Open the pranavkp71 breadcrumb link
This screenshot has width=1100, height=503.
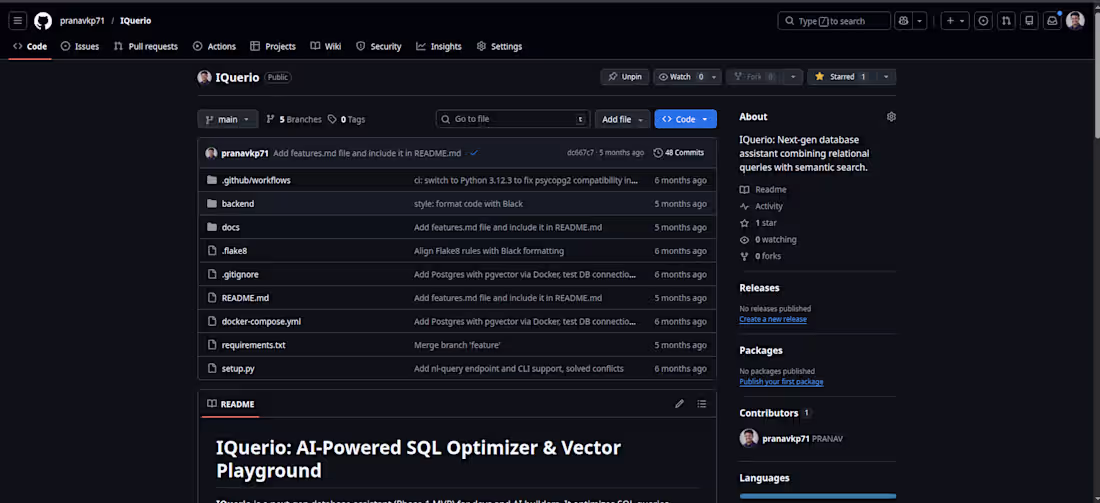[x=82, y=21]
